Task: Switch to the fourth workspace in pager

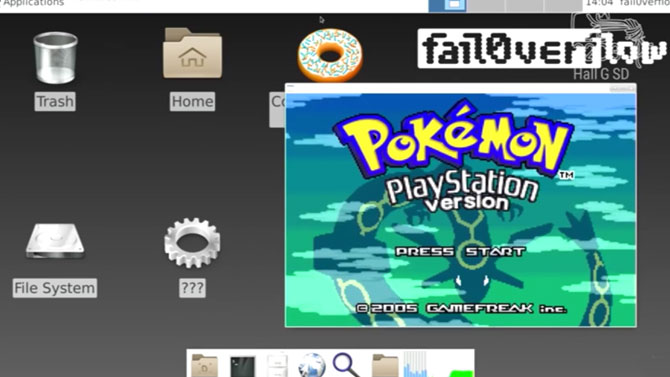Action: click(x=563, y=5)
